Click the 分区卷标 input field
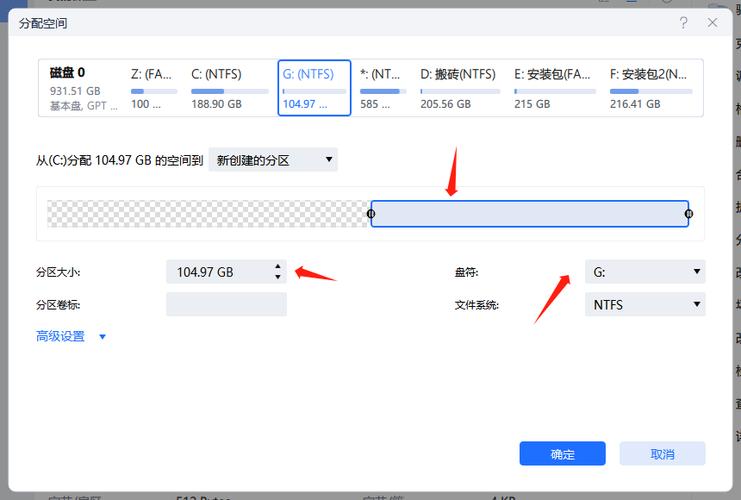Viewport: 741px width, 500px height. click(226, 304)
